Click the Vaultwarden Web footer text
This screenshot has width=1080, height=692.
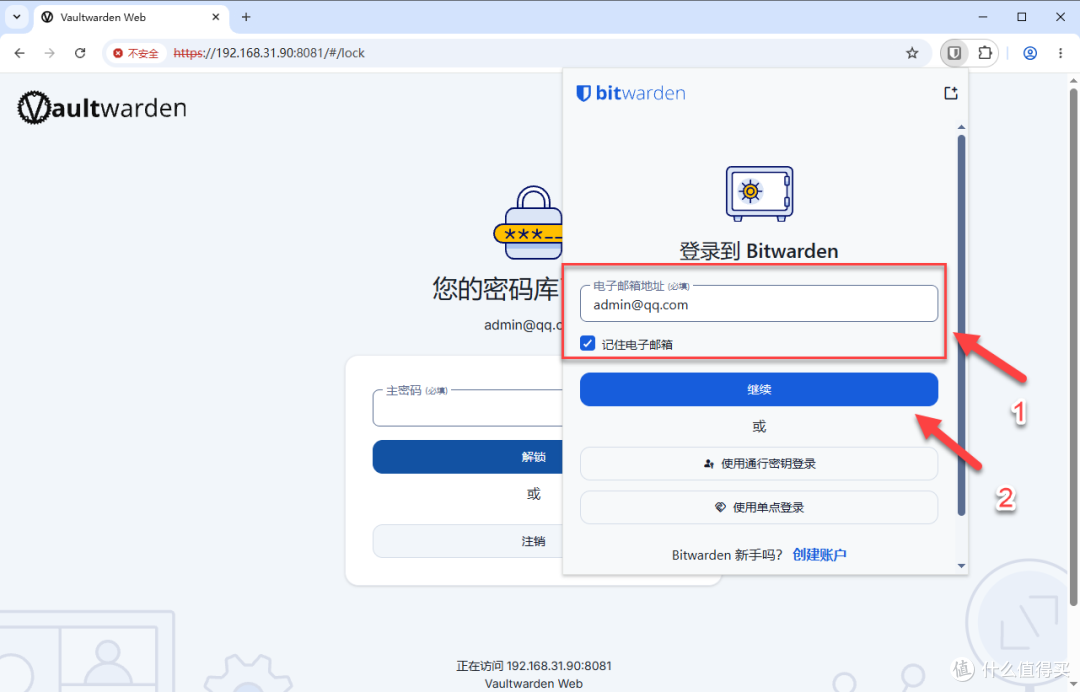534,684
